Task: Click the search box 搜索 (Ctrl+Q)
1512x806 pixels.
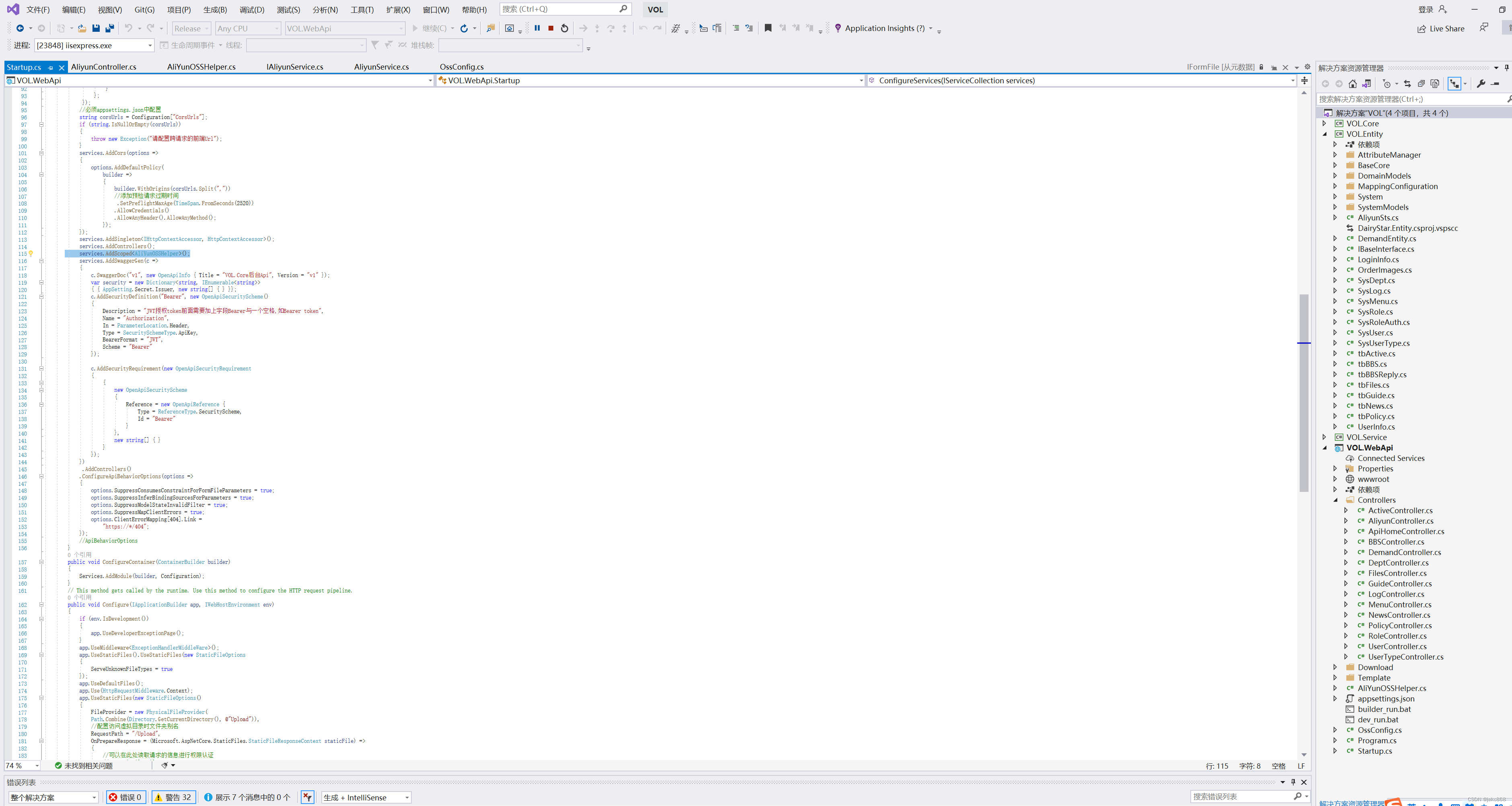Action: point(565,9)
